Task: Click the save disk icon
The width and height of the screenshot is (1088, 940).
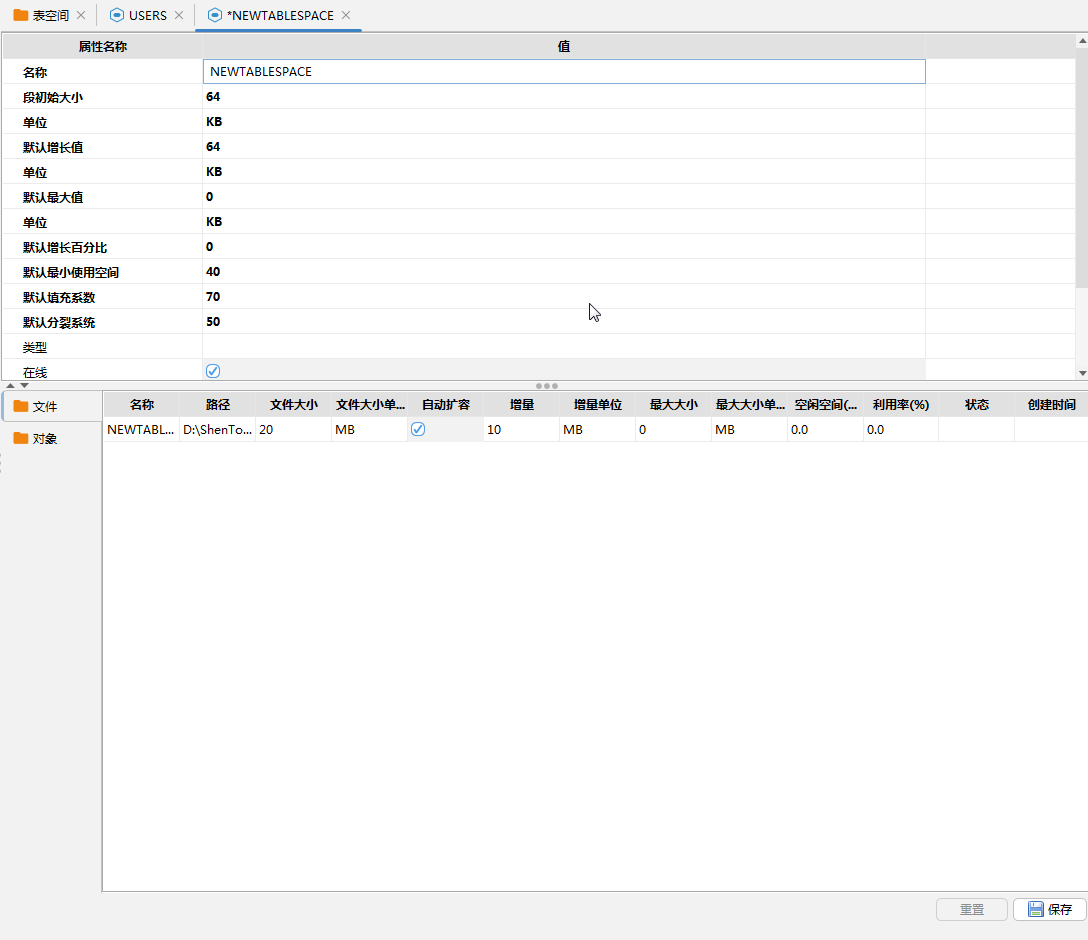Action: coord(1036,909)
